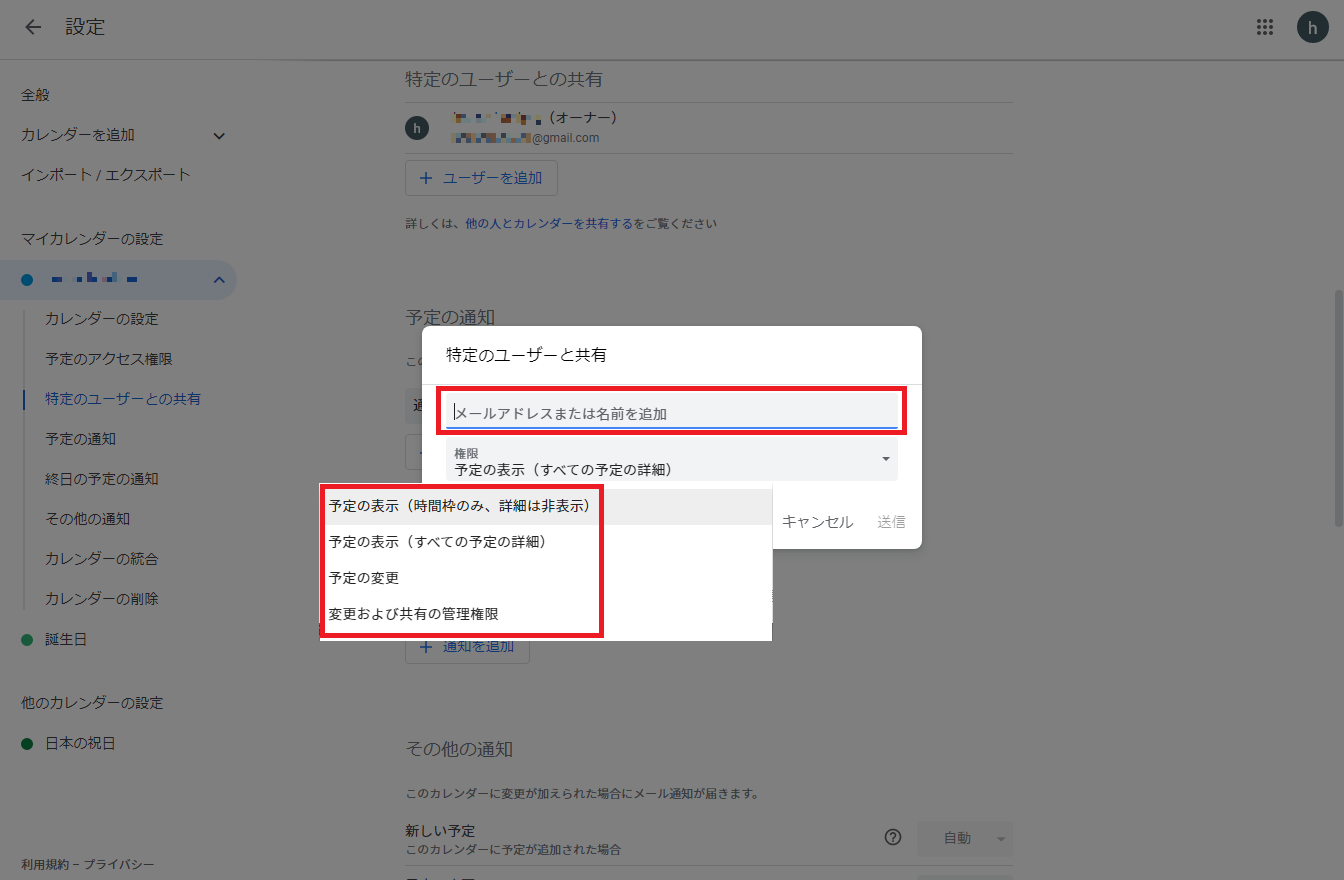1344x880 pixels.
Task: Click the green dot beside 誕生日 calendar
Action: point(27,639)
